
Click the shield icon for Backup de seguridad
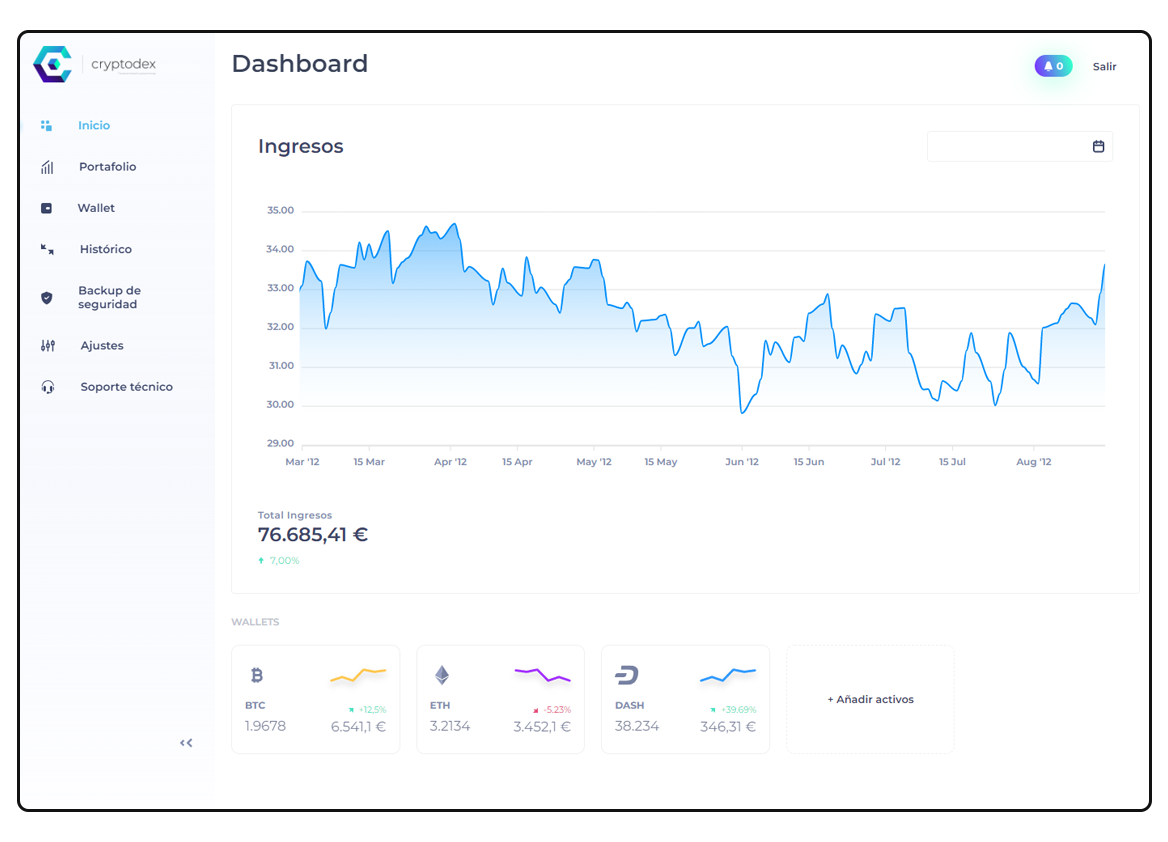pos(47,298)
